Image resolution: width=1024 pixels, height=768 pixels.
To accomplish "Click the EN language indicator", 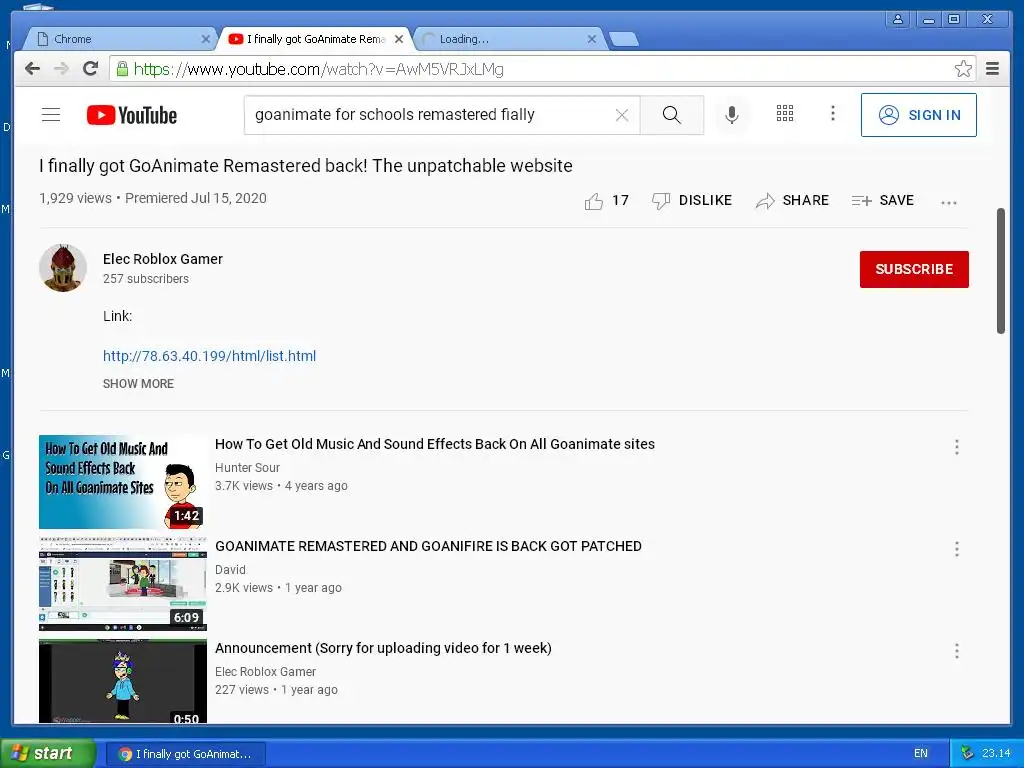I will click(921, 754).
